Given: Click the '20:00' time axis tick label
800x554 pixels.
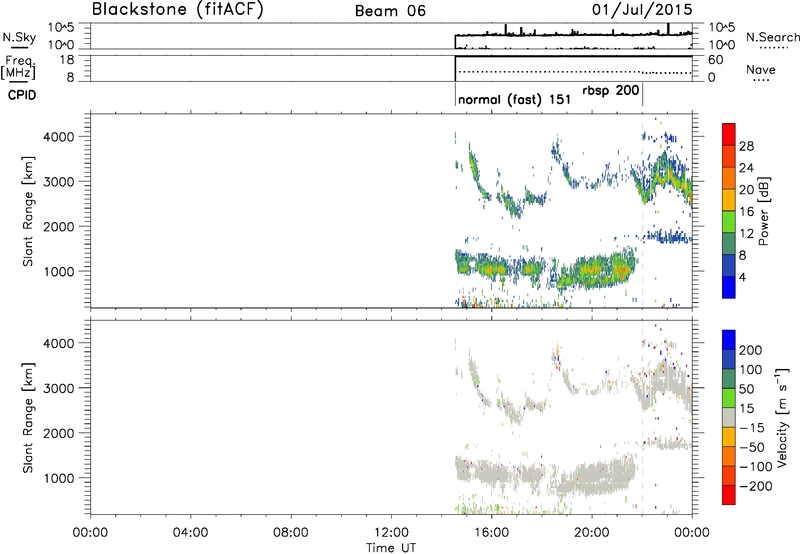Looking at the screenshot, I should [x=592, y=533].
